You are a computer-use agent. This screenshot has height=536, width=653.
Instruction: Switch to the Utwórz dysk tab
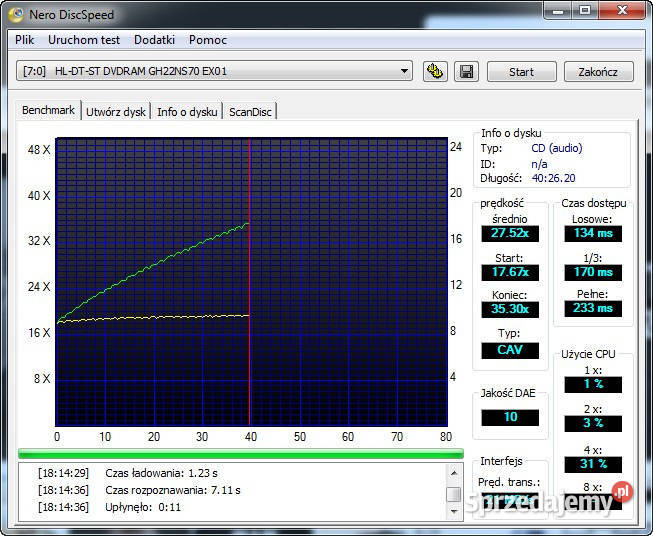coord(116,112)
